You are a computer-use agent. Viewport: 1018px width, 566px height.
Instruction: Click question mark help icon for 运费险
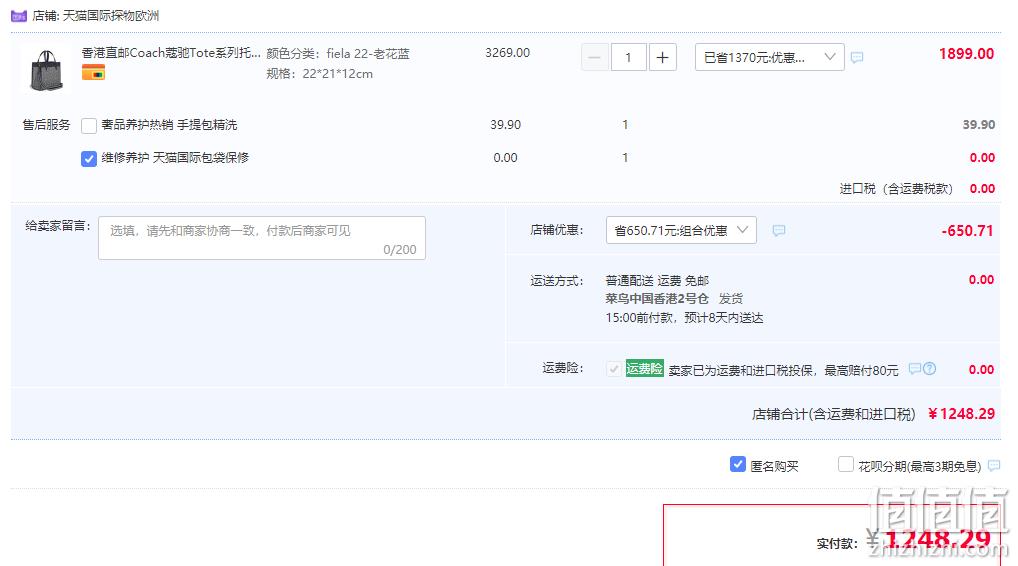point(930,369)
